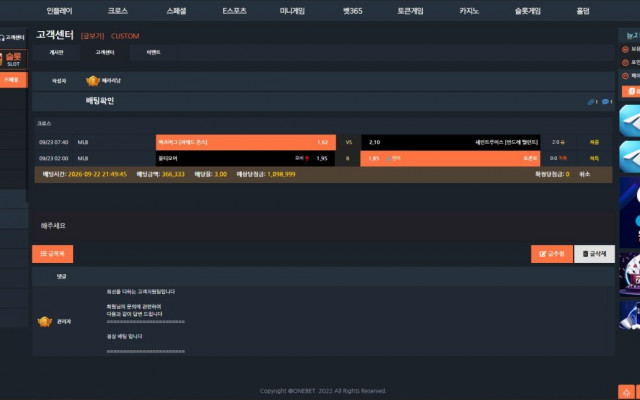Open the 인플레이 top menu
Image resolution: width=640 pixels, height=400 pixels.
coord(59,11)
